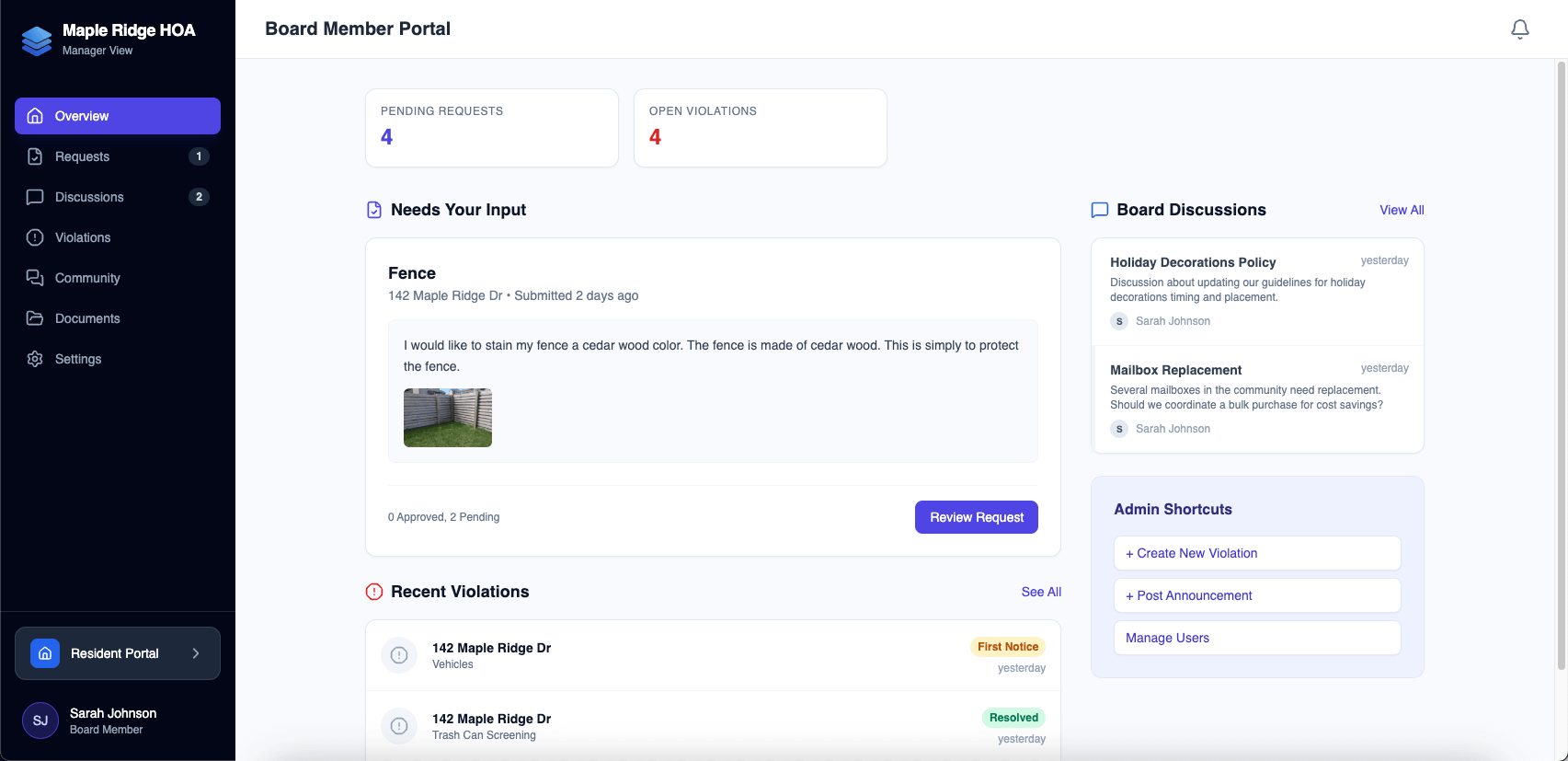Open the Discussions menu item
The width and height of the screenshot is (1568, 761).
(x=118, y=197)
